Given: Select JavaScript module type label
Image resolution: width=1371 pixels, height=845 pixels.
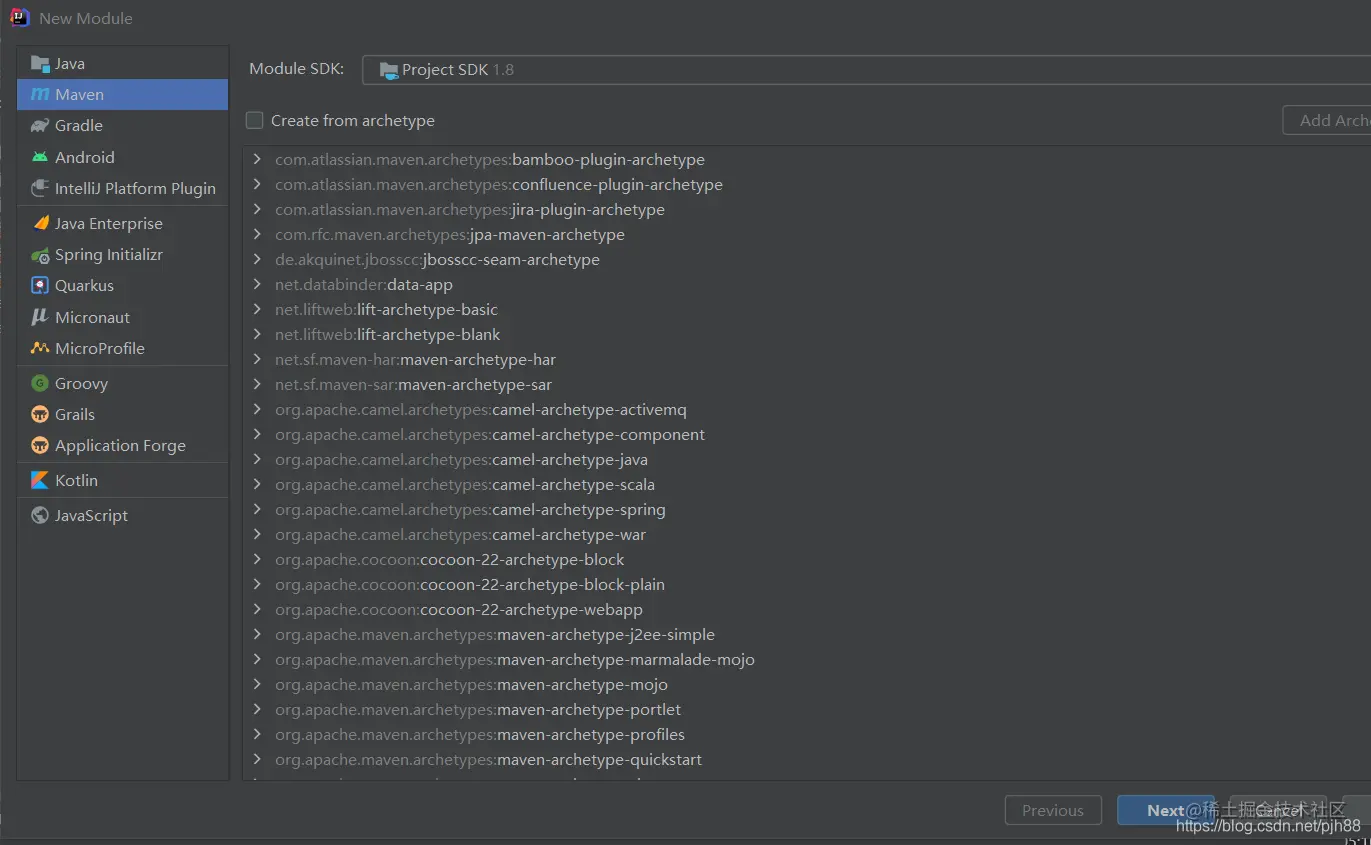Looking at the screenshot, I should pos(91,515).
